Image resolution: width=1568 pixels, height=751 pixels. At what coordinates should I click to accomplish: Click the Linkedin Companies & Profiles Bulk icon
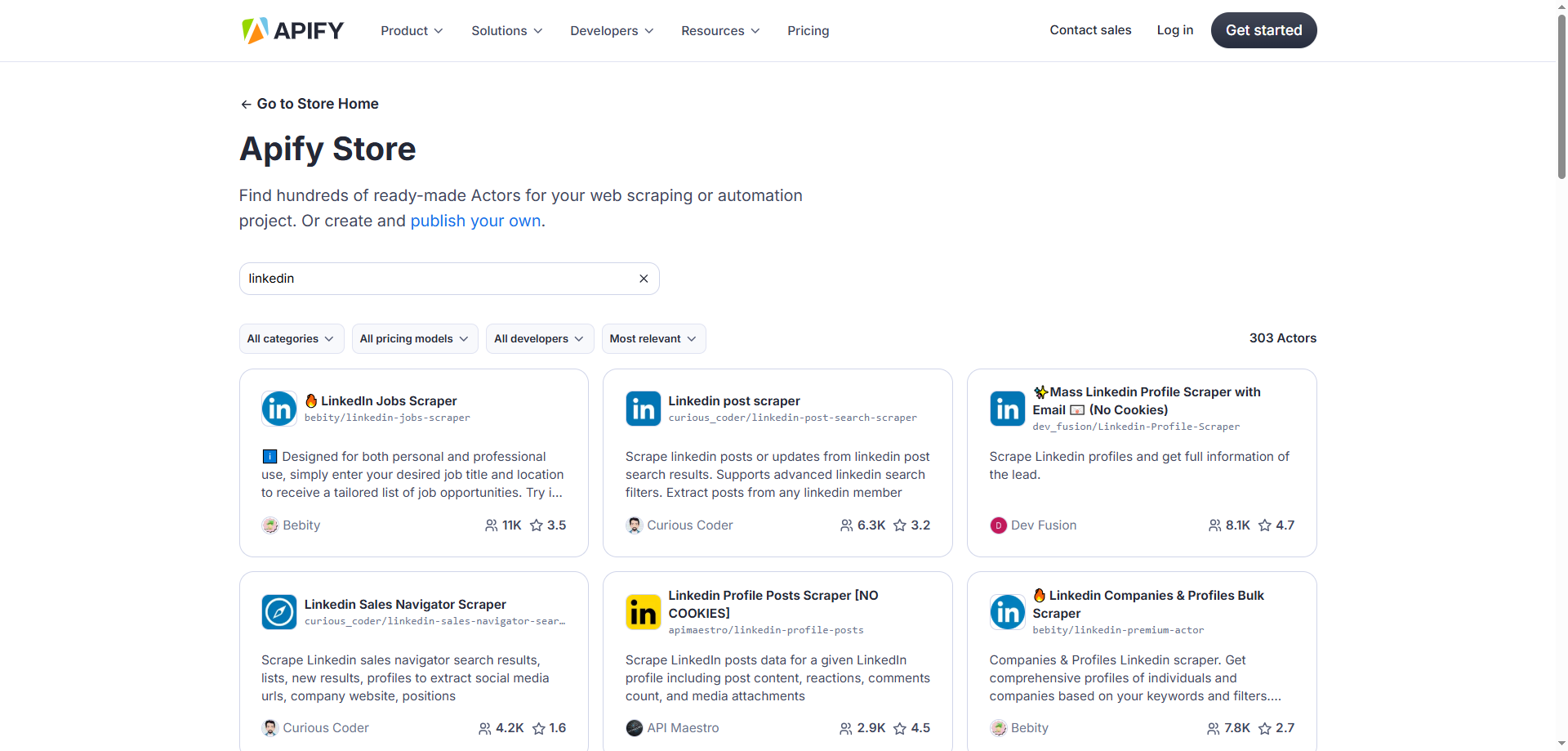(1007, 612)
